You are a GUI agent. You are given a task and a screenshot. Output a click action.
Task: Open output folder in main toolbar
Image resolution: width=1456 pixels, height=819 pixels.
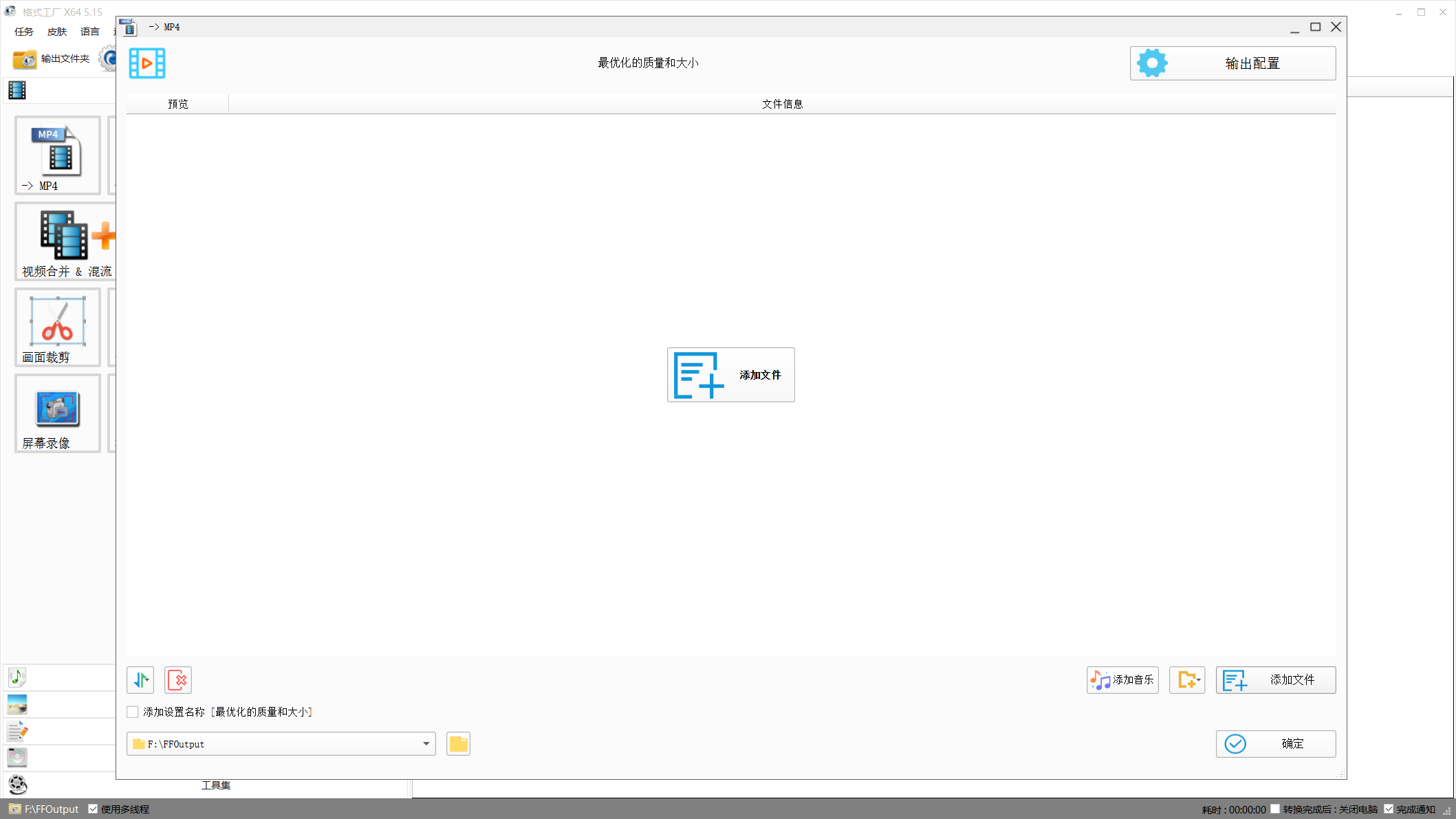(x=52, y=59)
